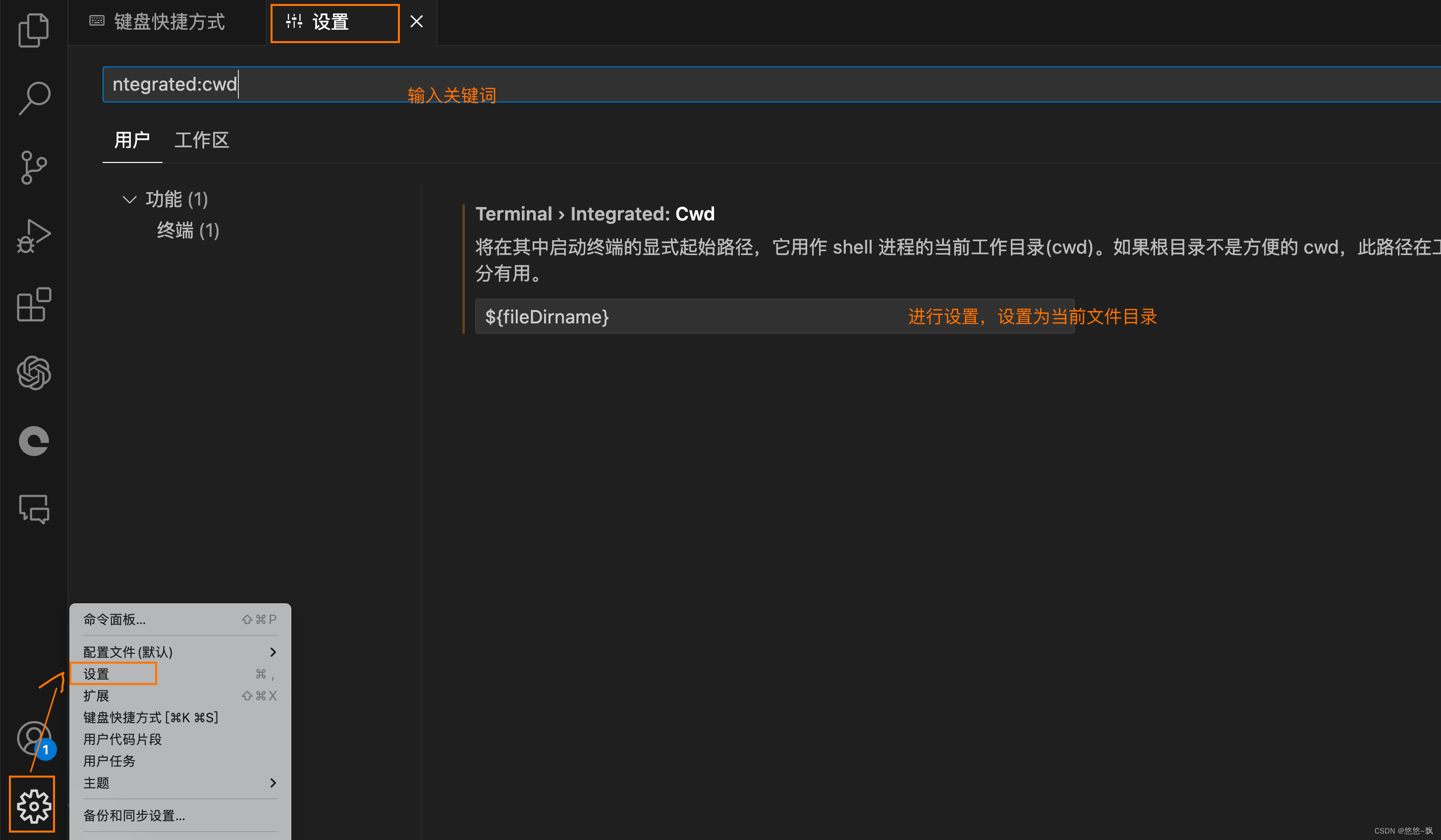
Task: Click the settings search input field
Action: 743,84
